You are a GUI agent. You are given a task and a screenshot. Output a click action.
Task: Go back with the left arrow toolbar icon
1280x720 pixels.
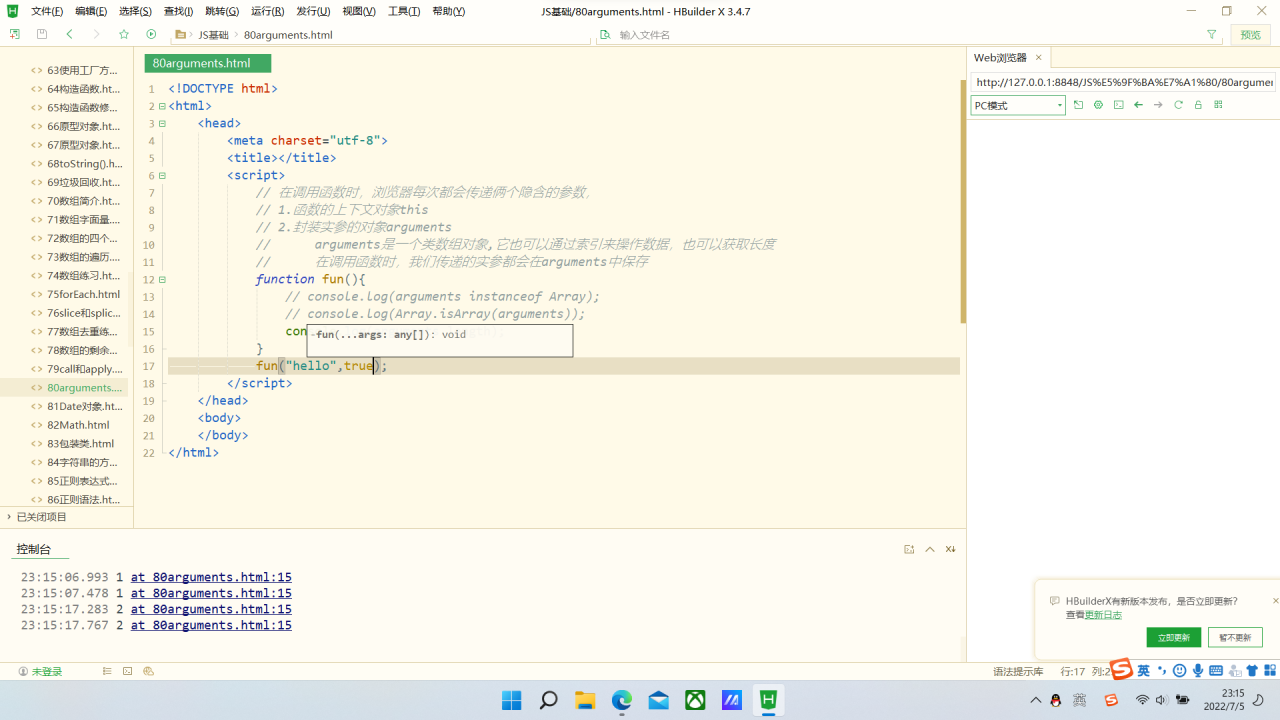pos(69,34)
